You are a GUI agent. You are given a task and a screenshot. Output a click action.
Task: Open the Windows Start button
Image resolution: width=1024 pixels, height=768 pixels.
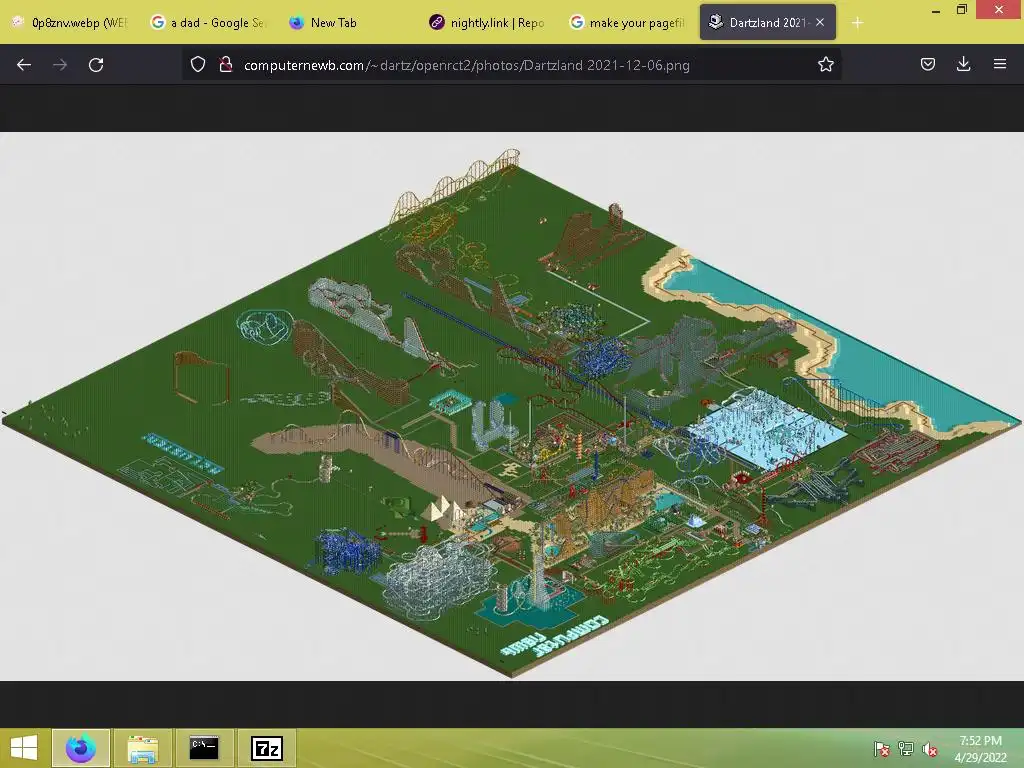tap(24, 748)
